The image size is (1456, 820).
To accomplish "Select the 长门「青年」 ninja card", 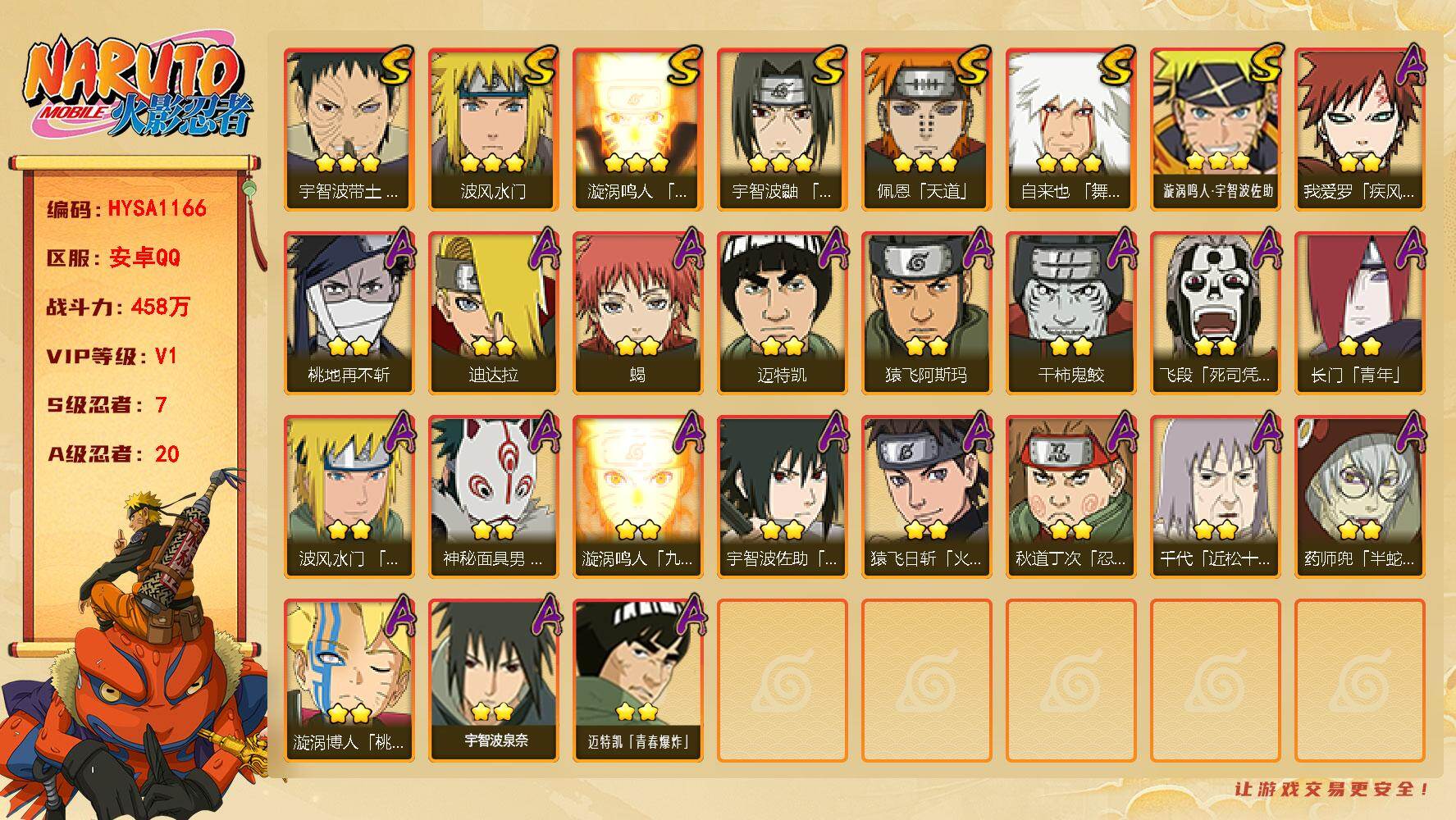I will [1360, 312].
